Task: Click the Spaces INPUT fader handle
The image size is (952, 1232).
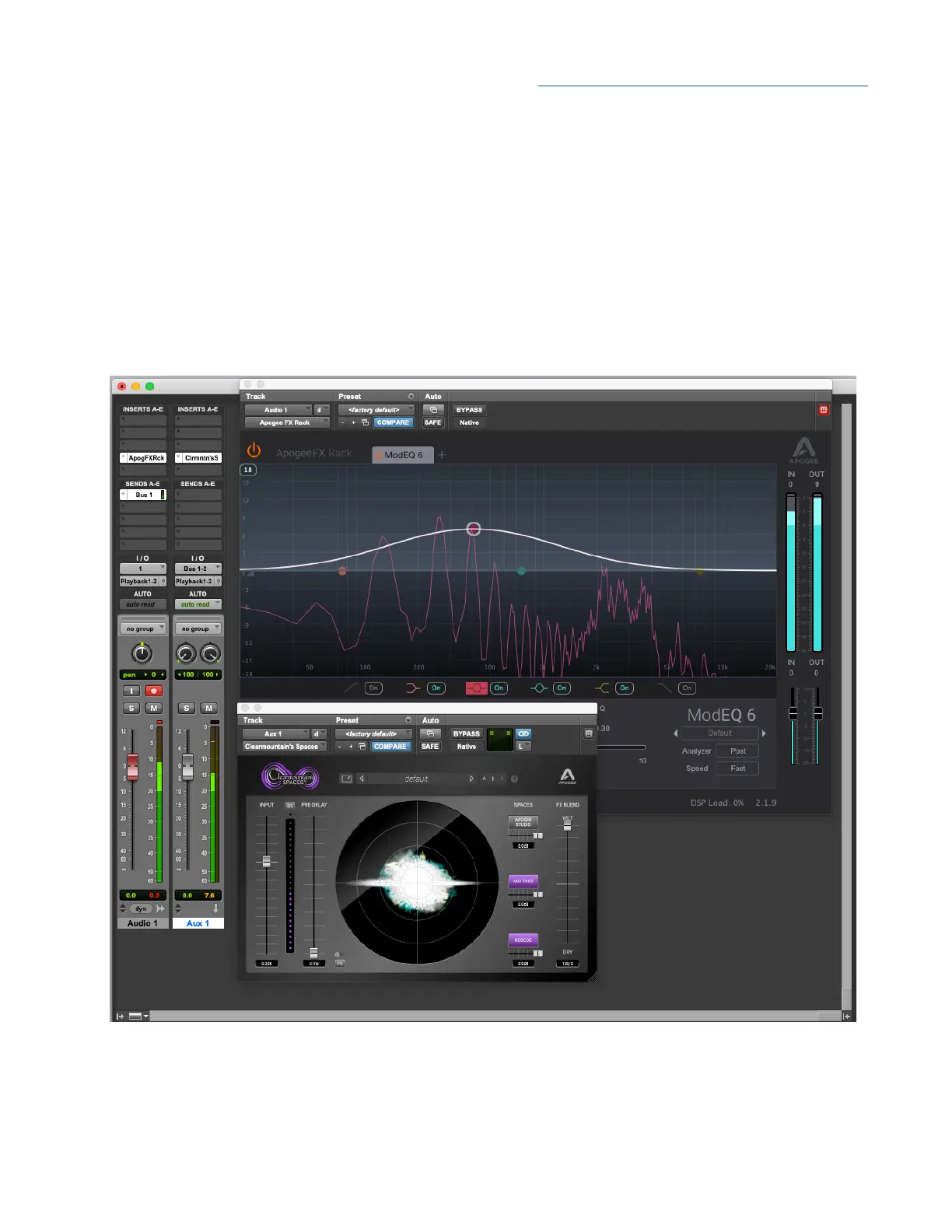Action: pos(267,862)
